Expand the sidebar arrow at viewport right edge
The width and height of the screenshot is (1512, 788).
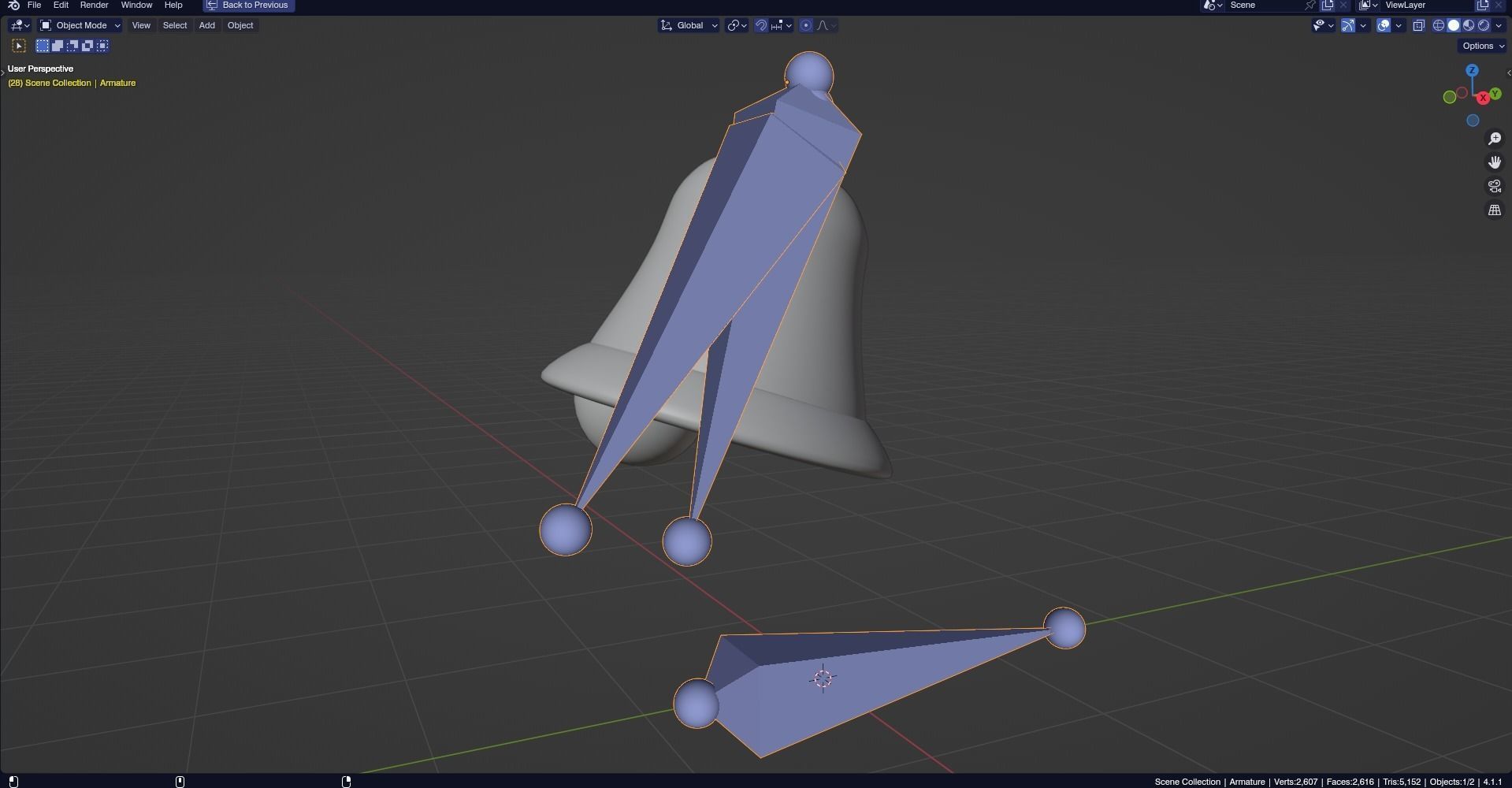(x=1508, y=72)
